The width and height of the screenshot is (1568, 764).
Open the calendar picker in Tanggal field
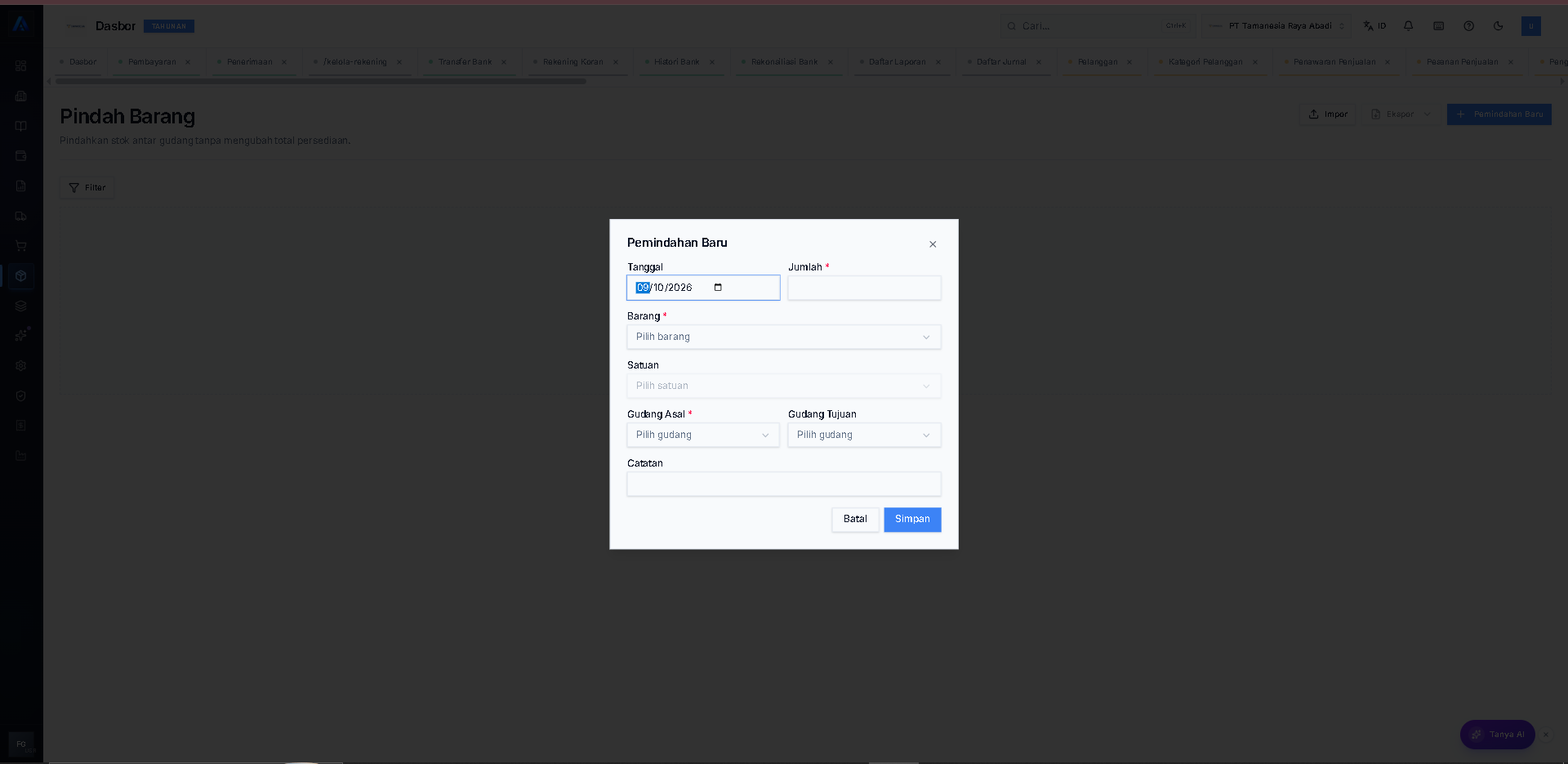tap(718, 288)
